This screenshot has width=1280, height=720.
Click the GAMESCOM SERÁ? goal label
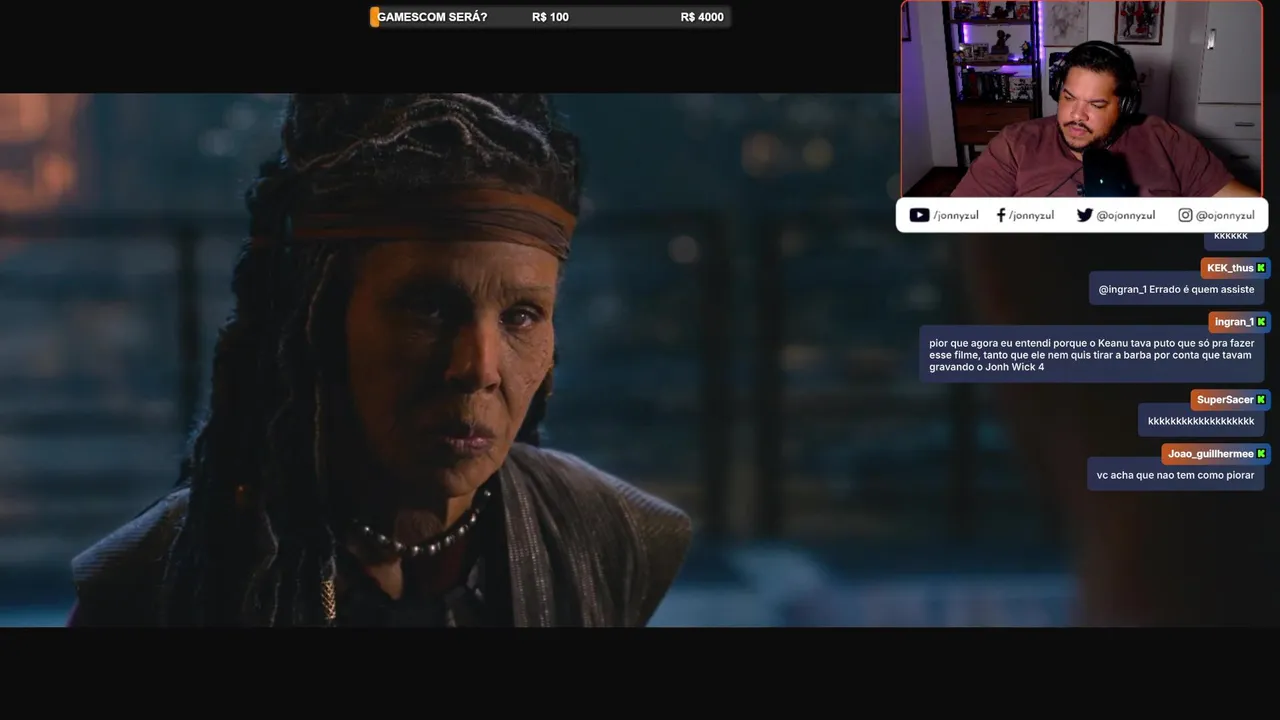click(x=432, y=17)
